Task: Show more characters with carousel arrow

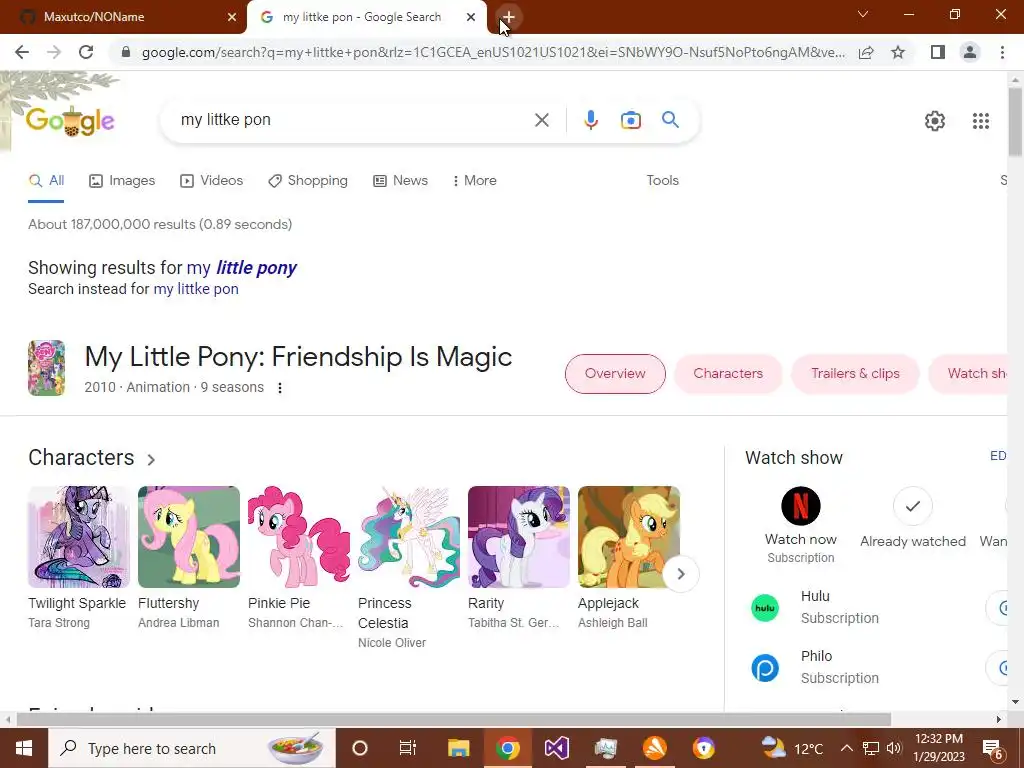Action: pos(680,574)
